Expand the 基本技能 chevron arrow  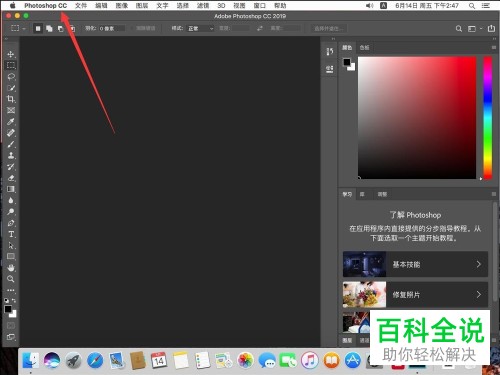479,264
